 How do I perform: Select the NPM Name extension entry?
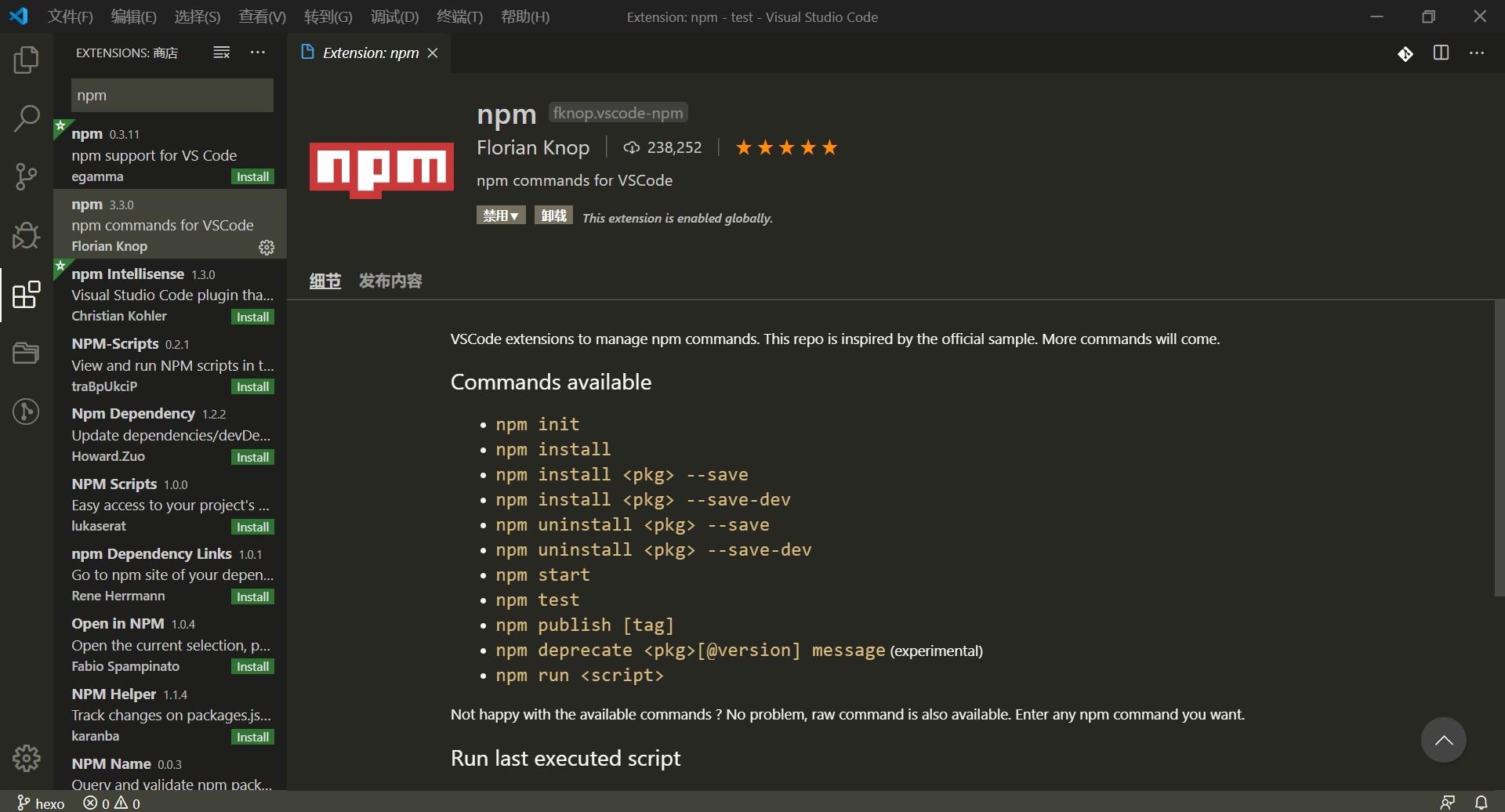click(x=170, y=773)
